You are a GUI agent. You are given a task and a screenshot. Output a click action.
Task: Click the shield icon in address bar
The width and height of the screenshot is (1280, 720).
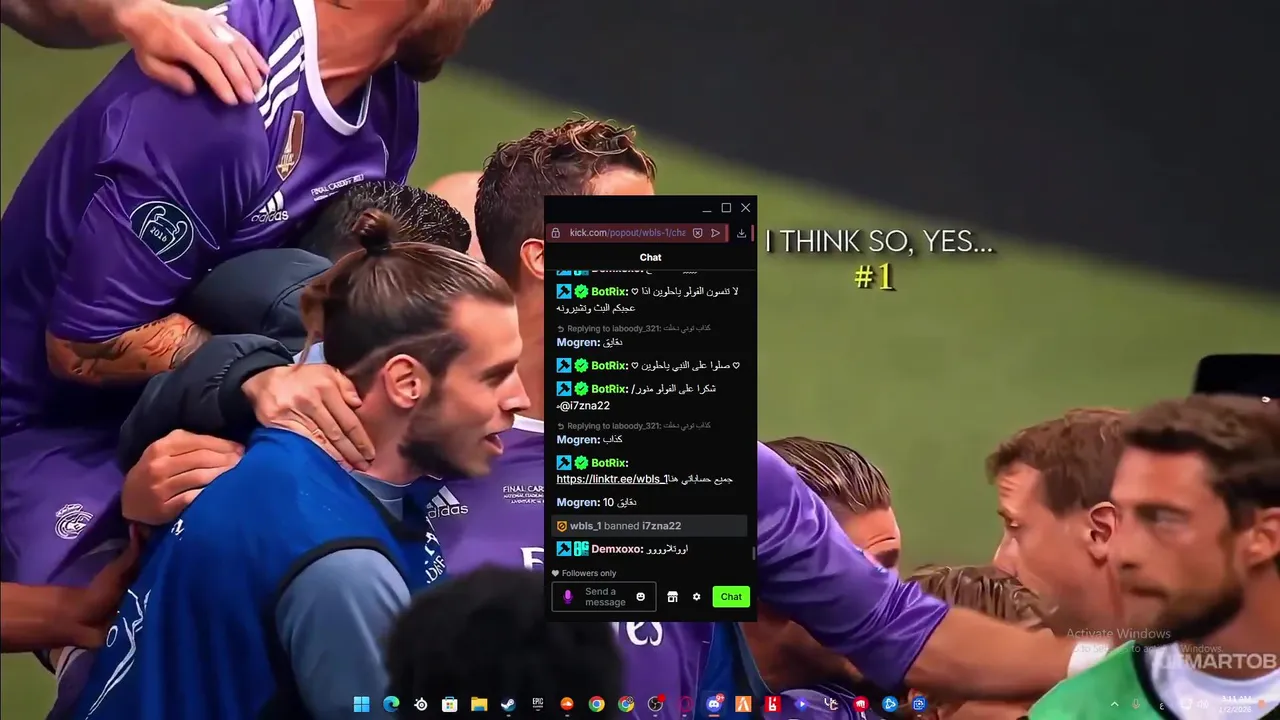pyautogui.click(x=697, y=233)
